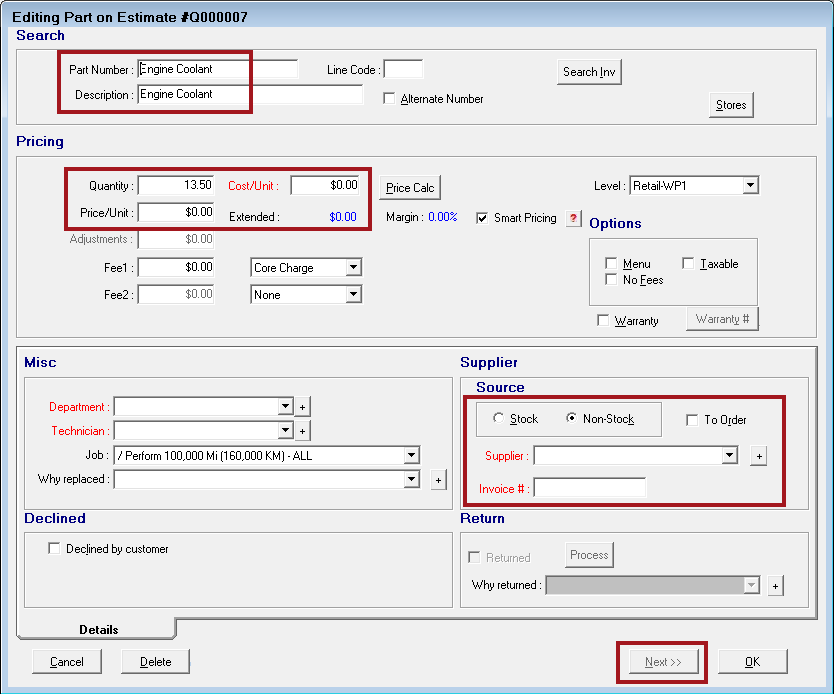Toggle the Alternate Number option
Screen dimensions: 834x694
click(x=389, y=99)
